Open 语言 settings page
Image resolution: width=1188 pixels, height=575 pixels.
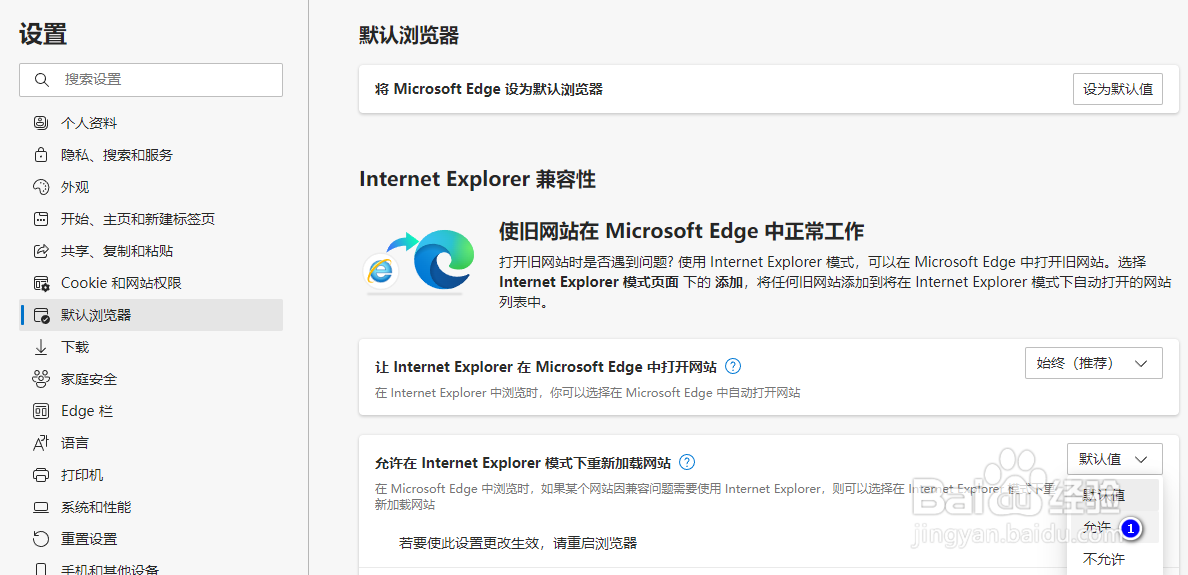151,442
